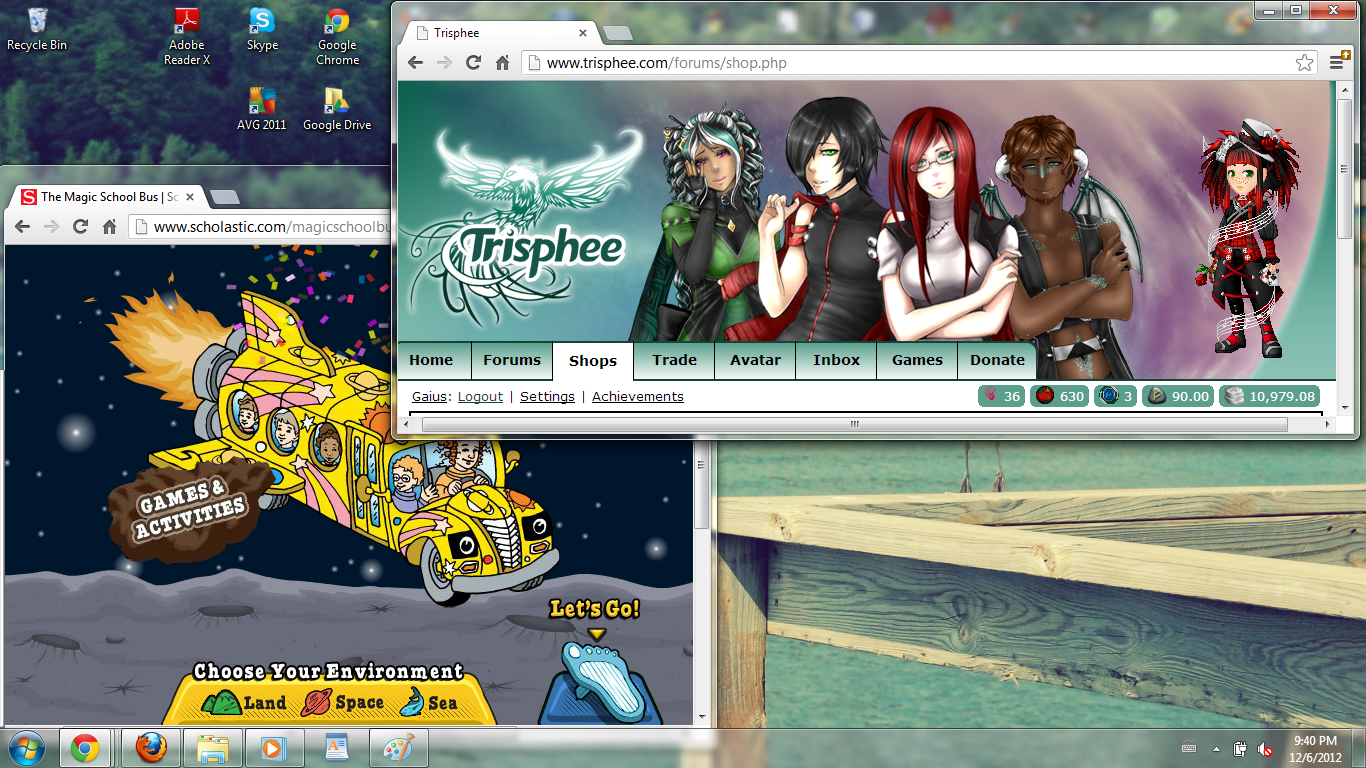Open Paint from the taskbar
The width and height of the screenshot is (1366, 768).
tap(399, 748)
